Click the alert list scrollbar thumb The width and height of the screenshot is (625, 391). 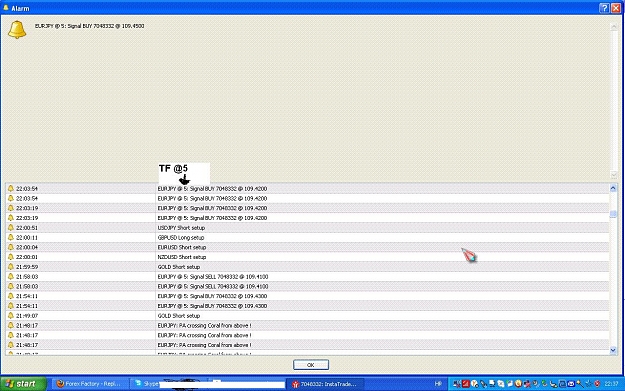(613, 214)
